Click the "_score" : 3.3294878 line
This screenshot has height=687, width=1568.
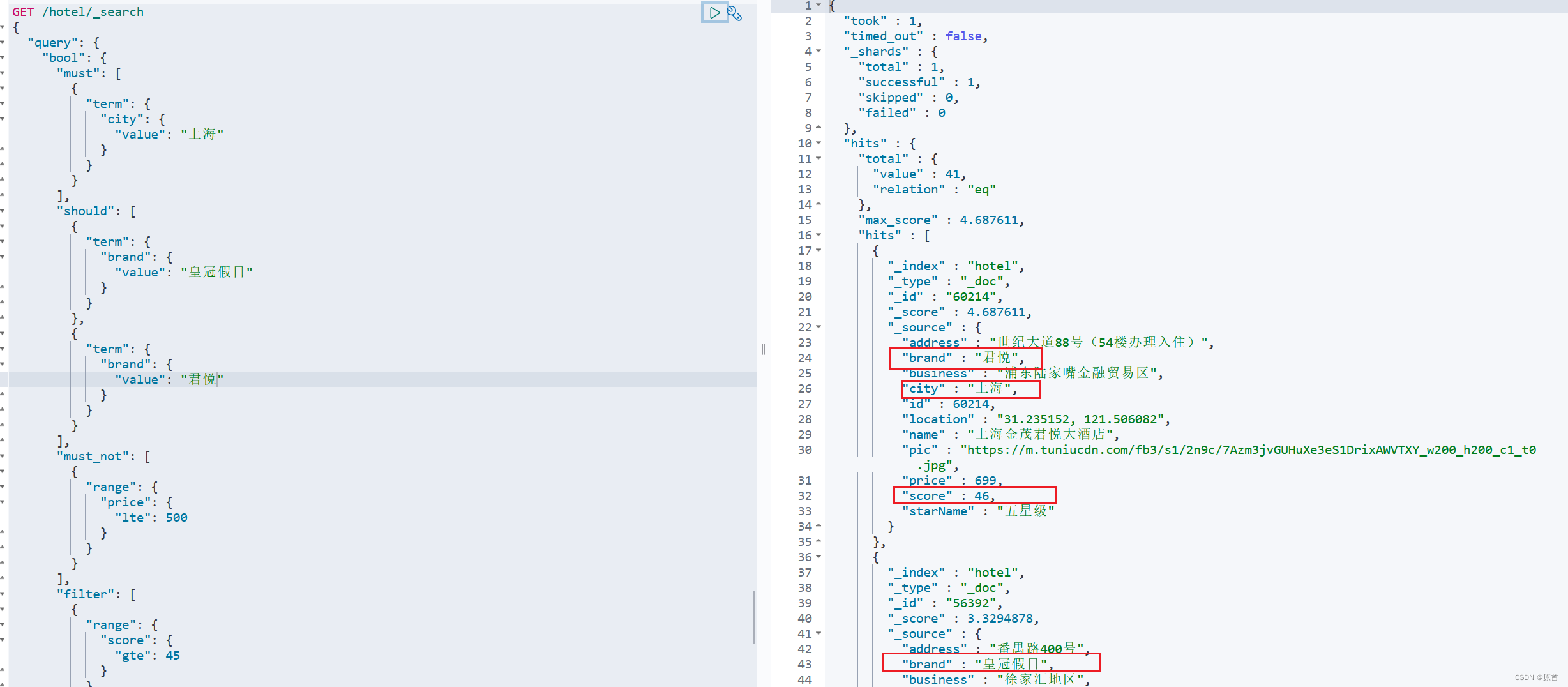(x=963, y=619)
